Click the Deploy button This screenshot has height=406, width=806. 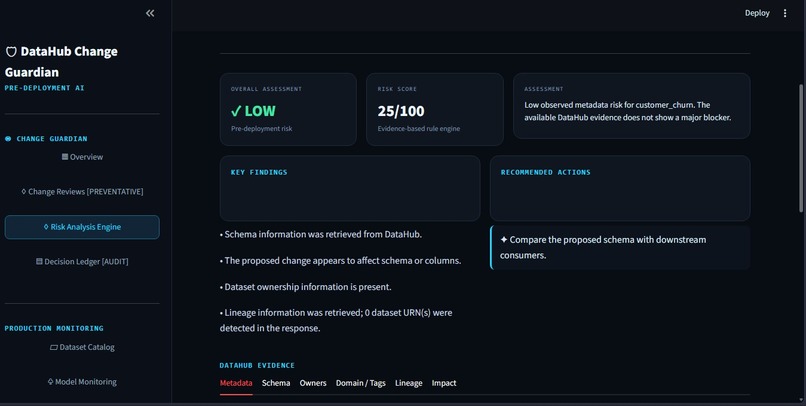coord(757,13)
